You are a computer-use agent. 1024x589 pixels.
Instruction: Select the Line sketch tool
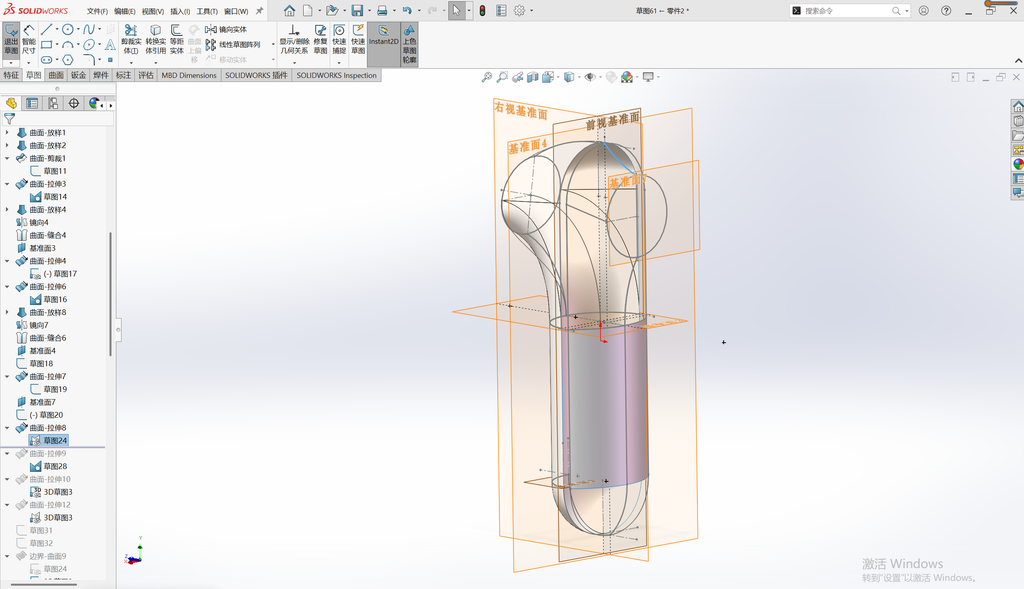click(x=46, y=29)
